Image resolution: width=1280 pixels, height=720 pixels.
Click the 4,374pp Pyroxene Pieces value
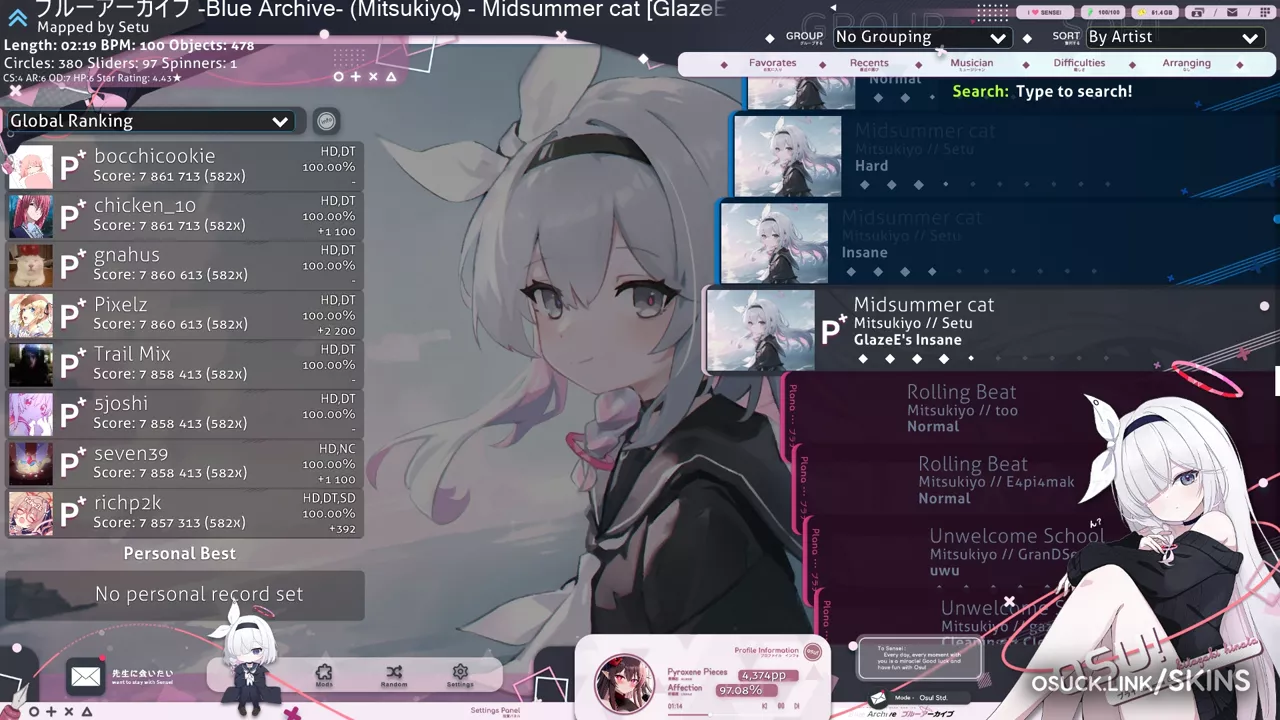coord(770,675)
